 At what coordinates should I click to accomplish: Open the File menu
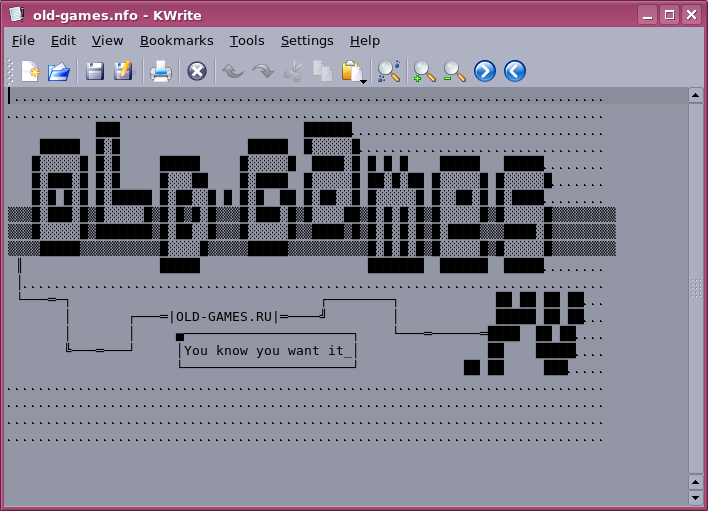tap(23, 41)
